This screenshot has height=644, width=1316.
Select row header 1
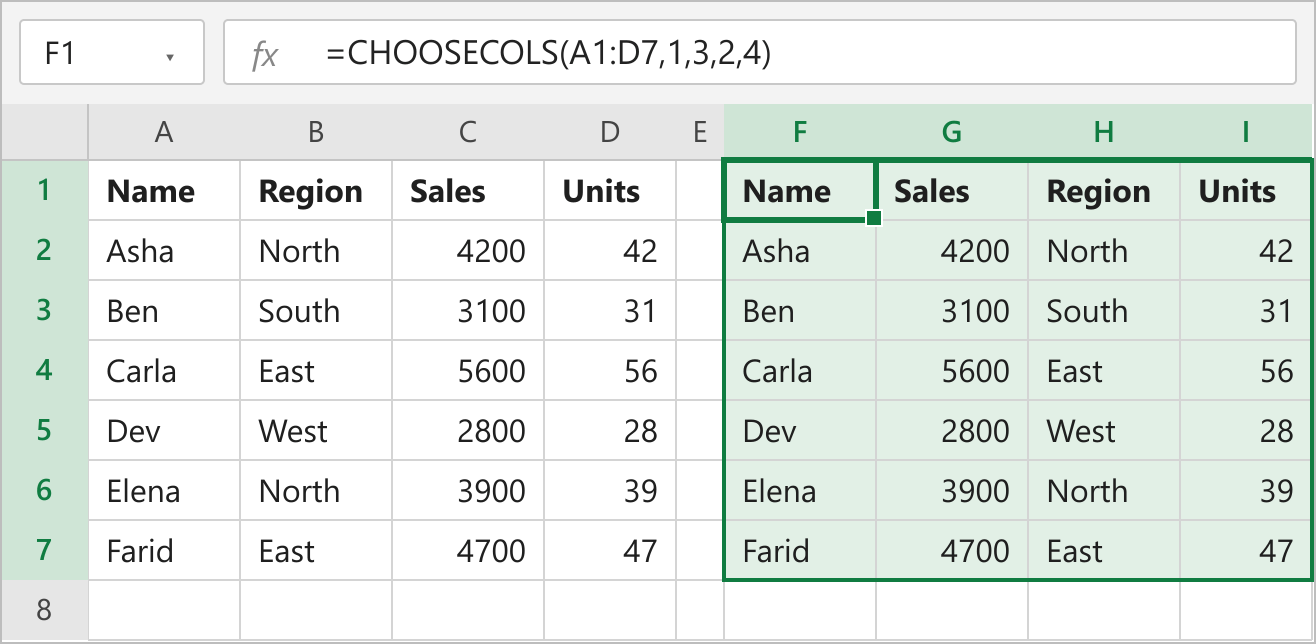(x=44, y=190)
